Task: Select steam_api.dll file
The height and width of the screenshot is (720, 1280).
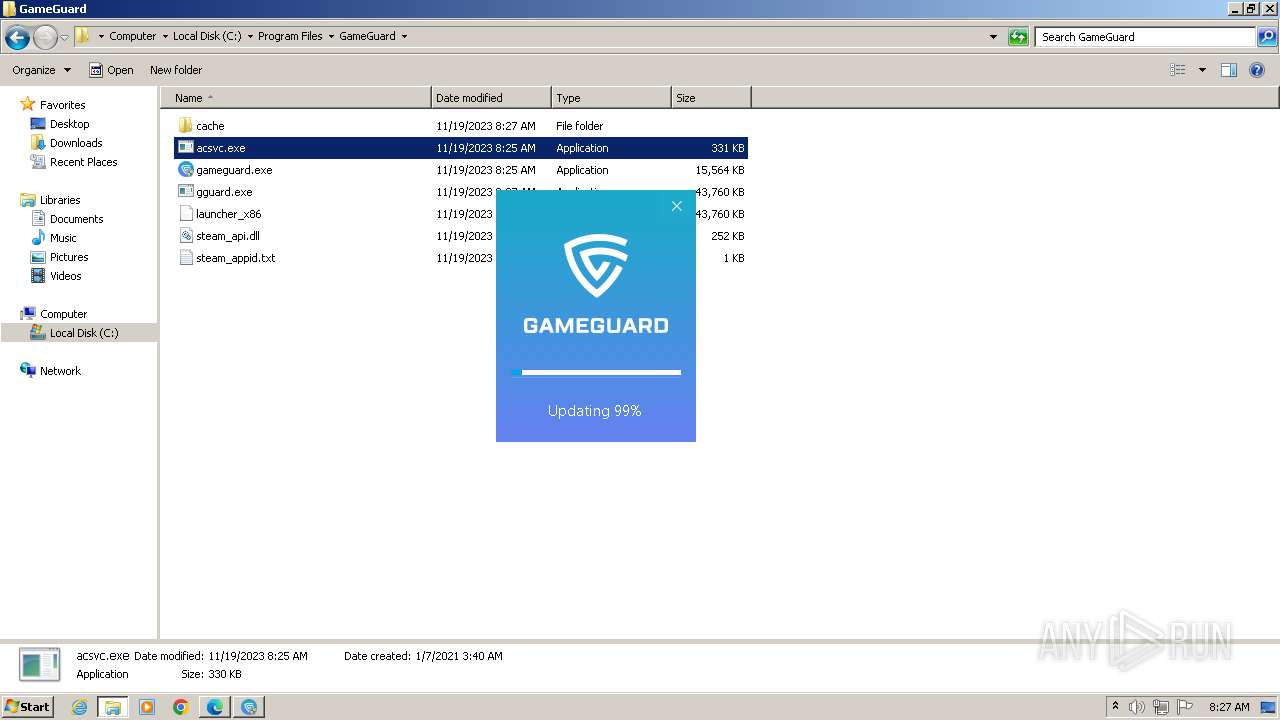Action: [227, 236]
